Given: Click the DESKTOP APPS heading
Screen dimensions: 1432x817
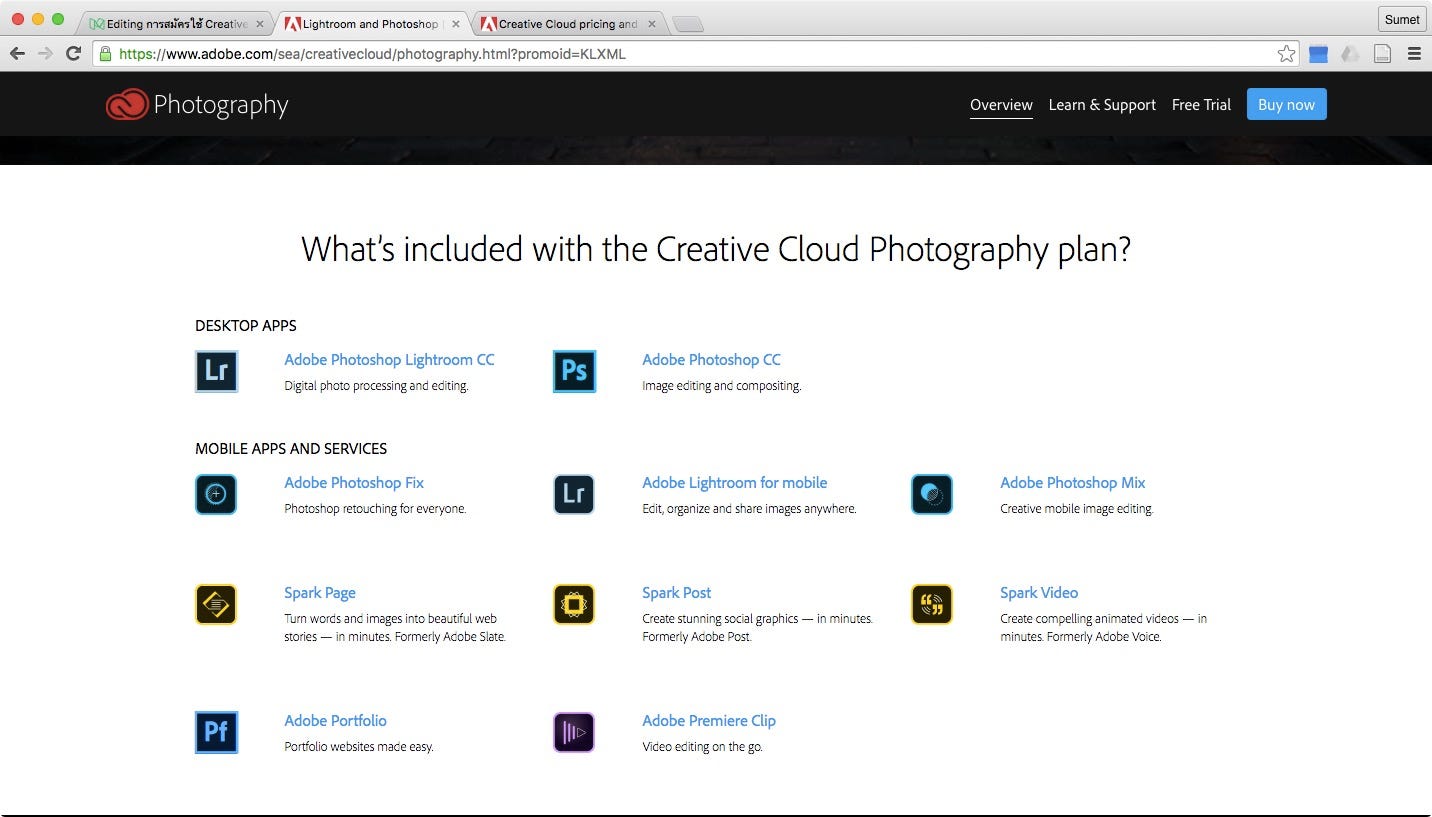Looking at the screenshot, I should (x=246, y=326).
